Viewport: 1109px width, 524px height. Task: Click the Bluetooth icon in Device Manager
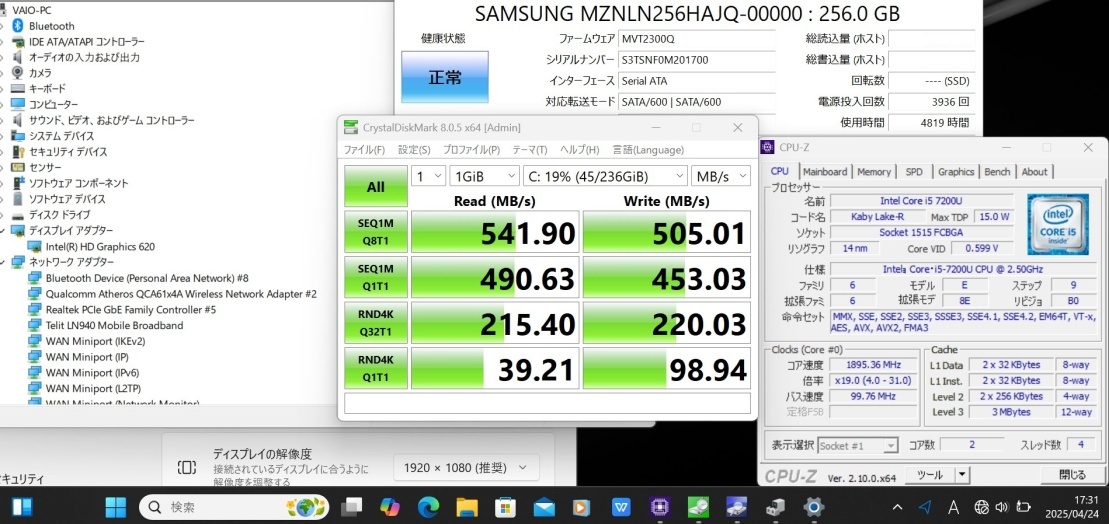[x=18, y=26]
